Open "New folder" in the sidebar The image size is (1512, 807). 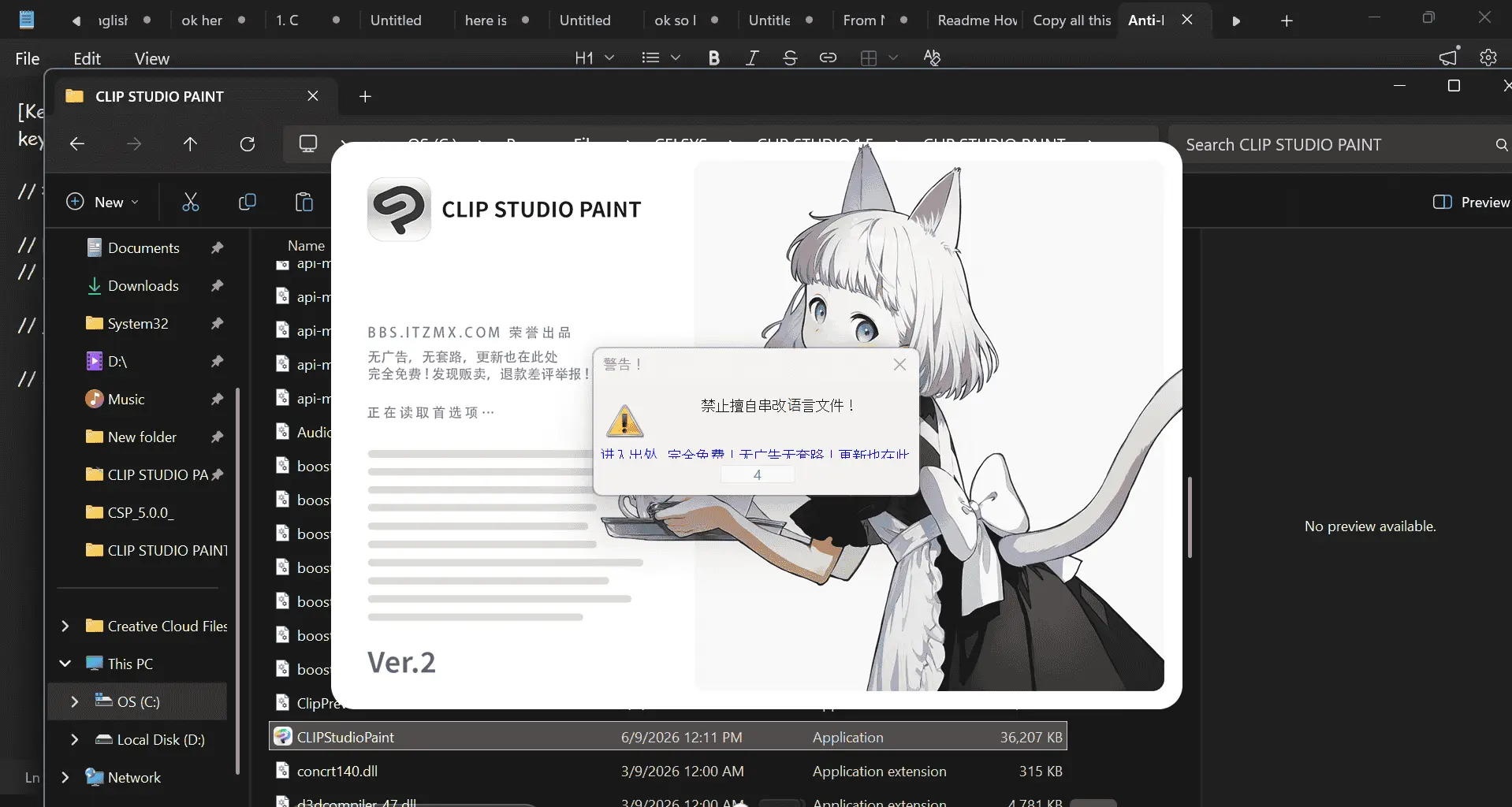142,437
